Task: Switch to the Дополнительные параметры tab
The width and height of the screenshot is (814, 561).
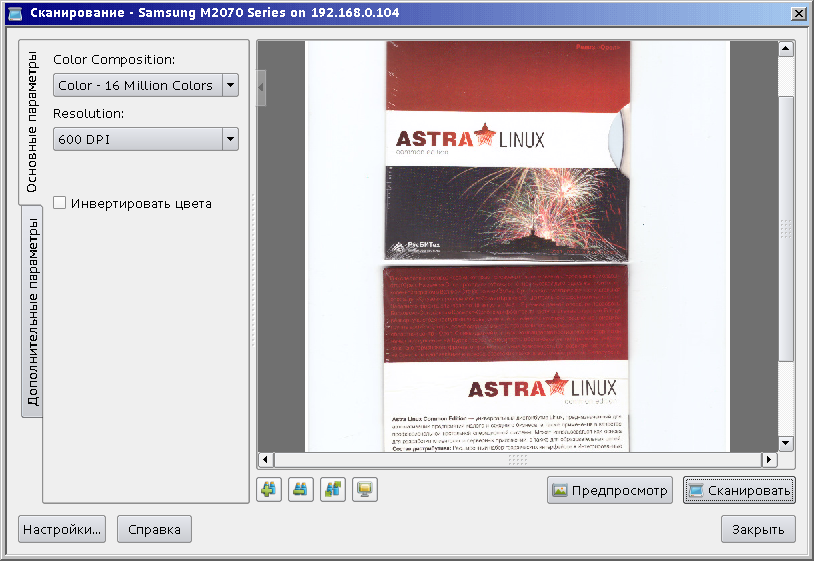Action: [x=32, y=311]
